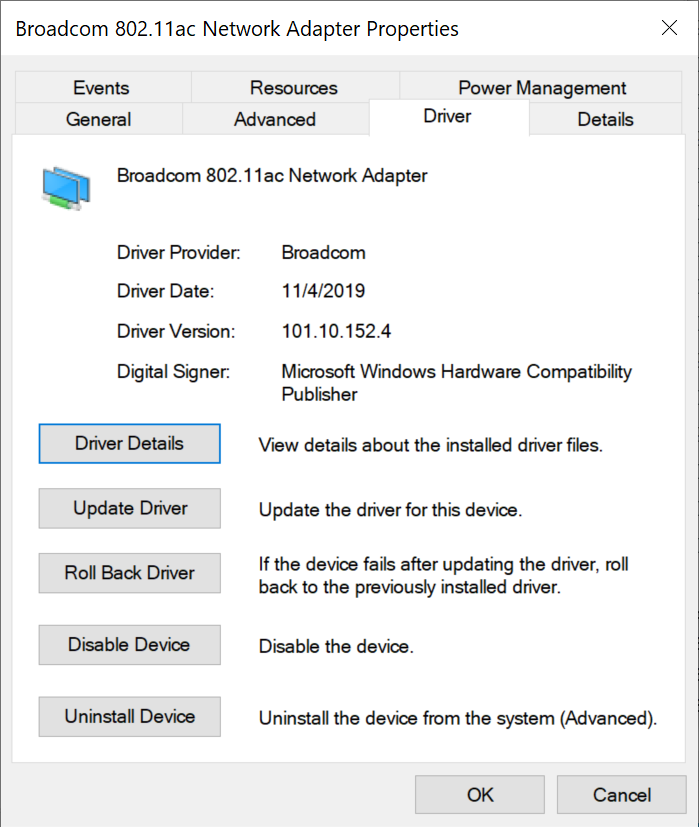Confirm with the OK button
Image resolution: width=699 pixels, height=827 pixels.
(480, 795)
